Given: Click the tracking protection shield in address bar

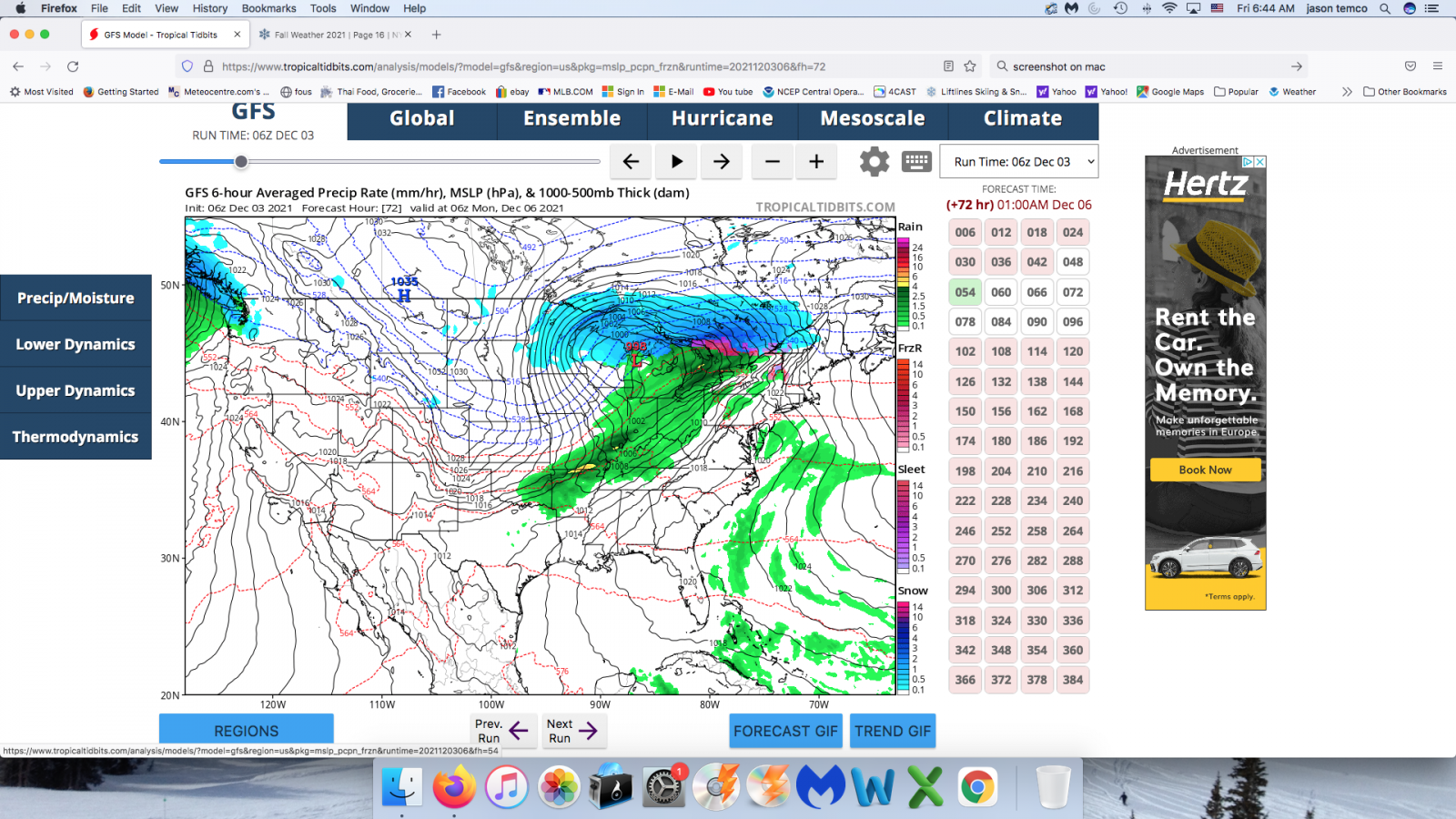Looking at the screenshot, I should coord(187,66).
